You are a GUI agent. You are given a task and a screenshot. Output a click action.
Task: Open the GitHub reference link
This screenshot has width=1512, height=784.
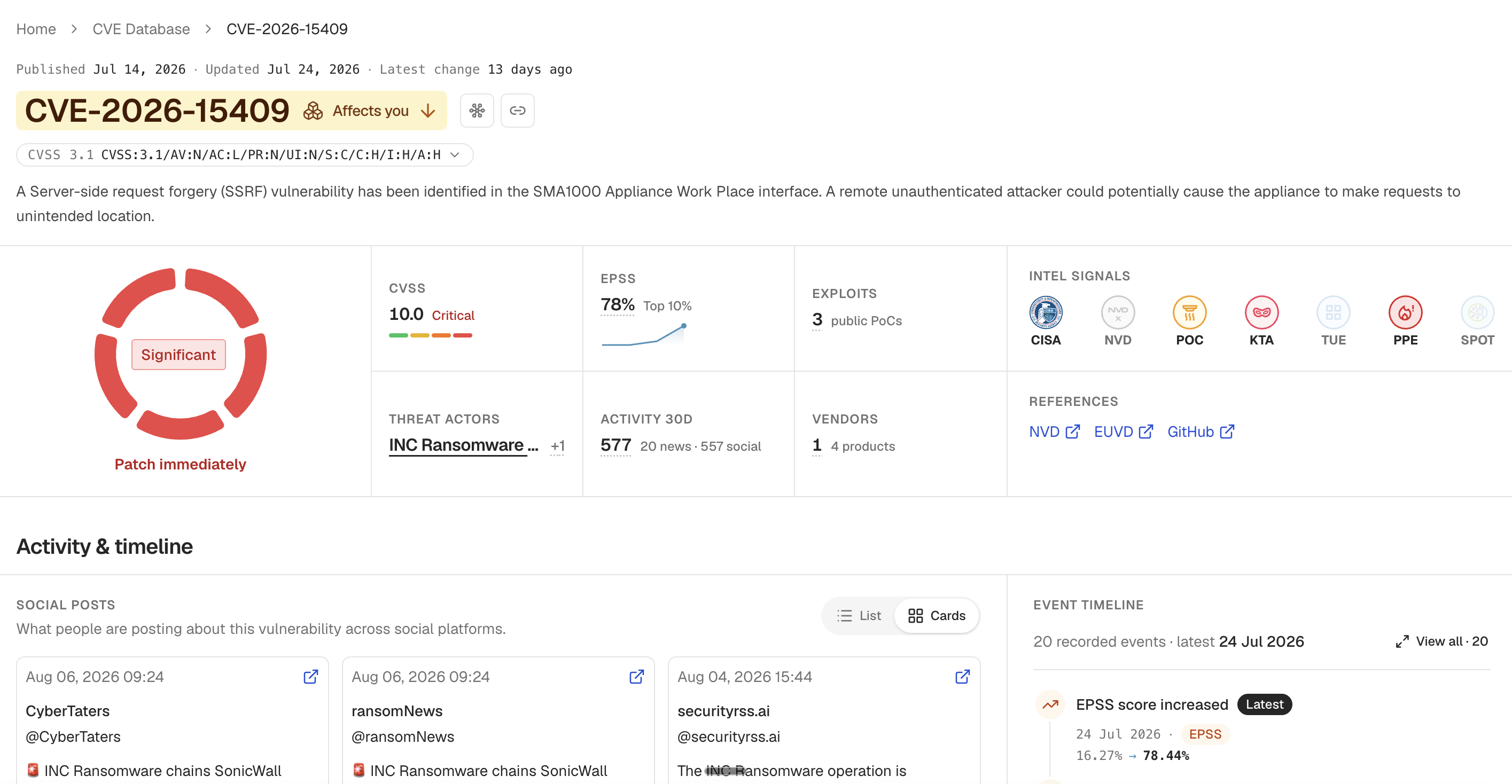pos(1201,432)
